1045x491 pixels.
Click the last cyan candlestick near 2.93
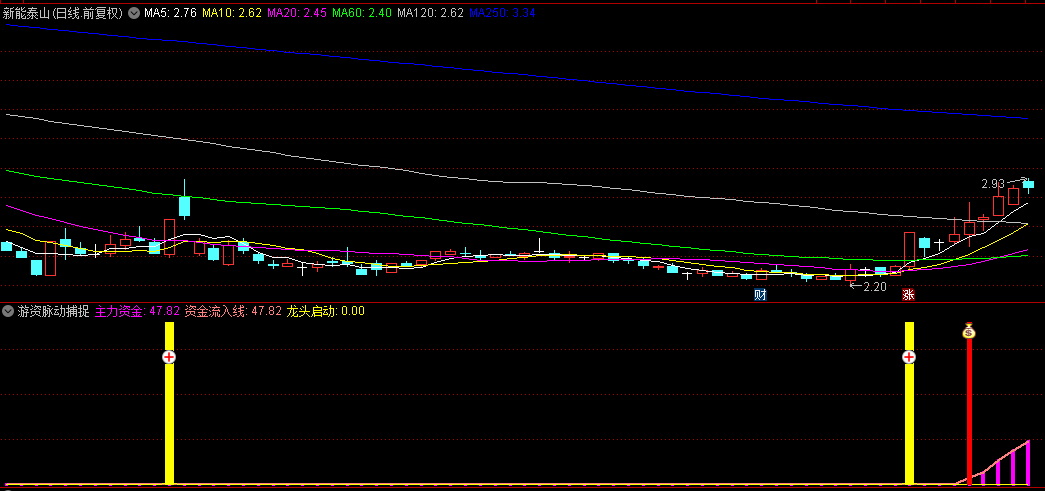pyautogui.click(x=1028, y=185)
